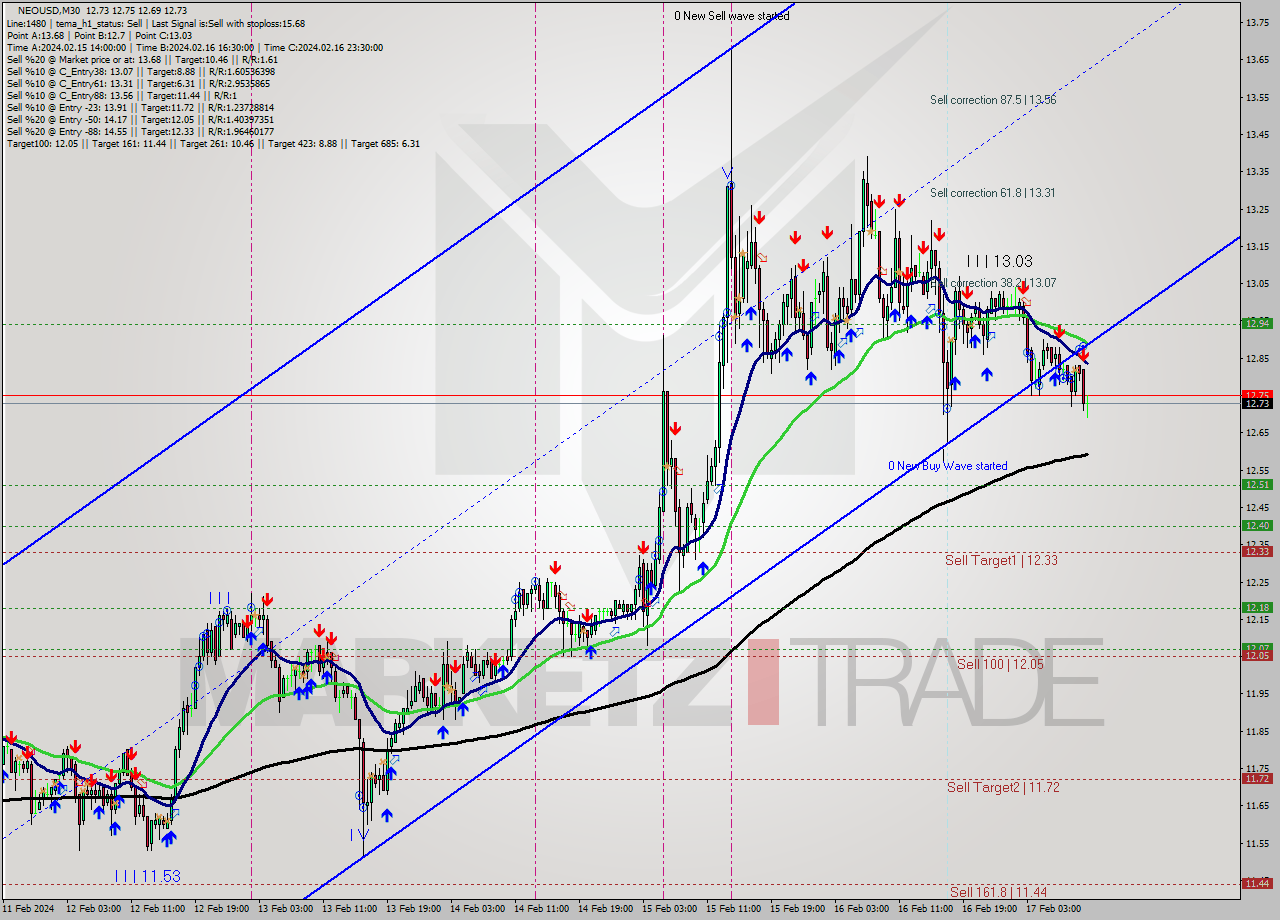Screen dimensions: 1280x920
Task: Click the green 12.94 price tag
Action: coord(1257,323)
